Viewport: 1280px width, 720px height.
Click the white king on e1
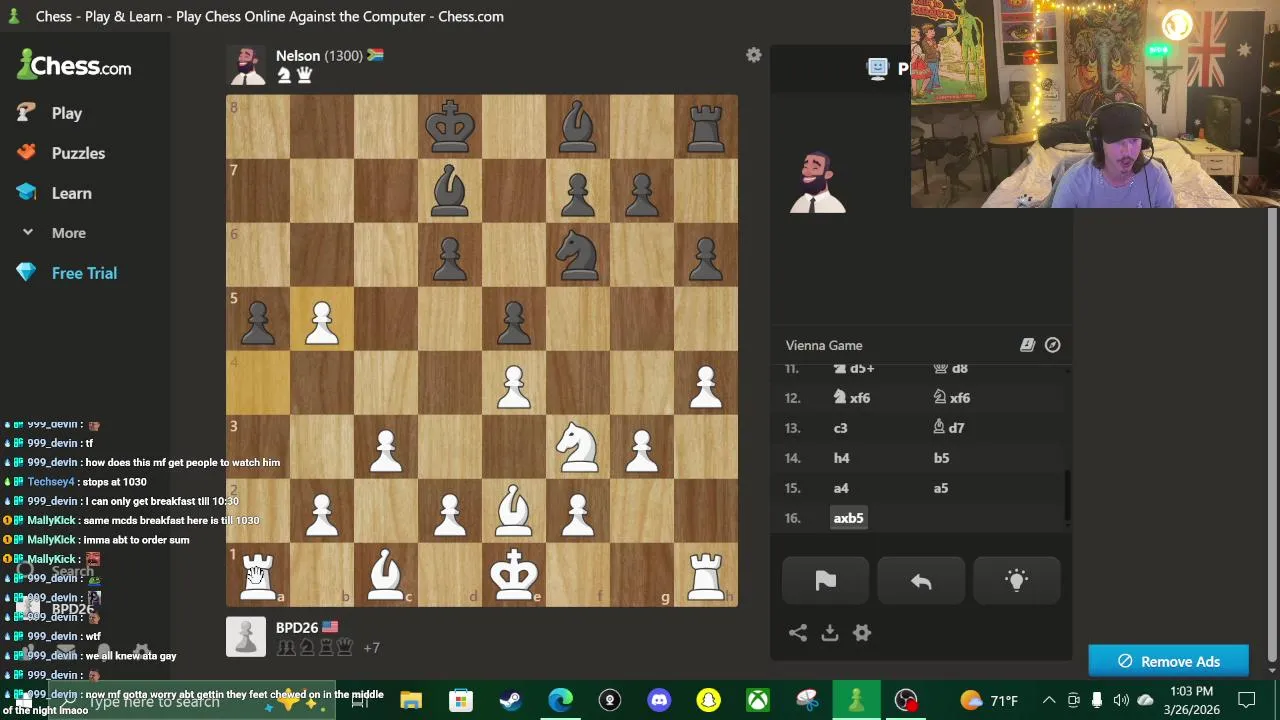coord(514,575)
